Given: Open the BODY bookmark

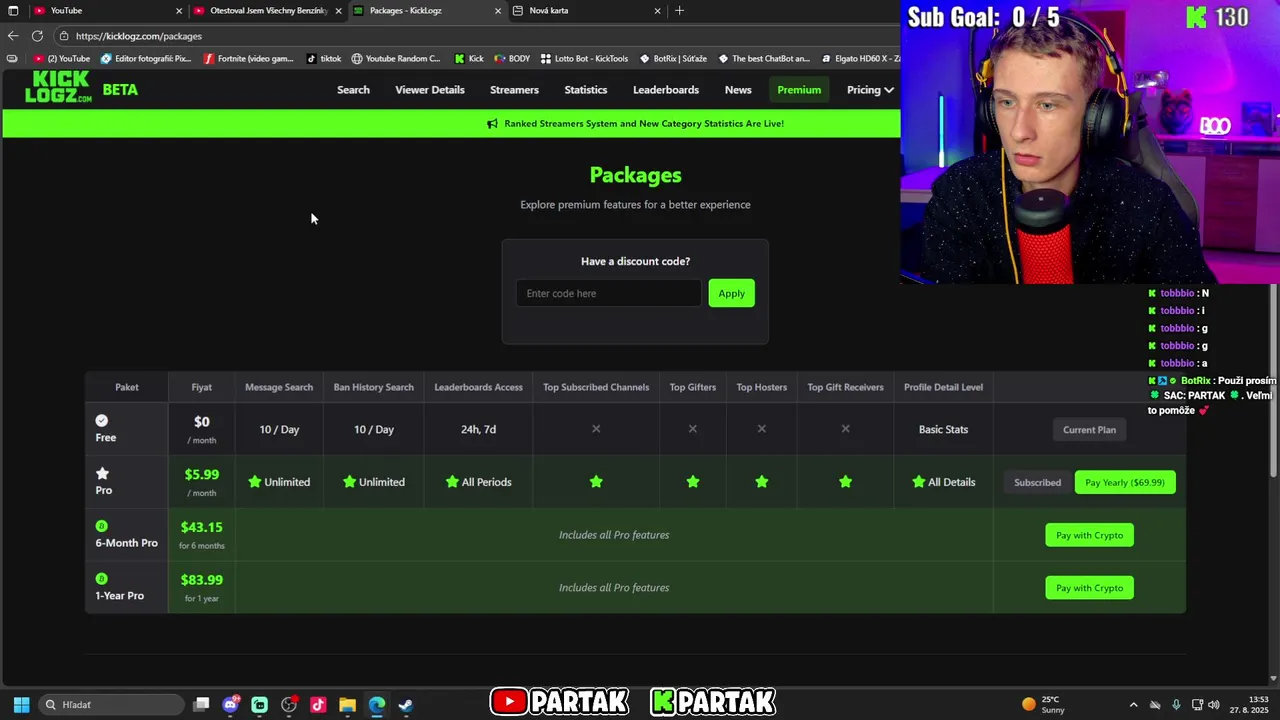Looking at the screenshot, I should [512, 59].
